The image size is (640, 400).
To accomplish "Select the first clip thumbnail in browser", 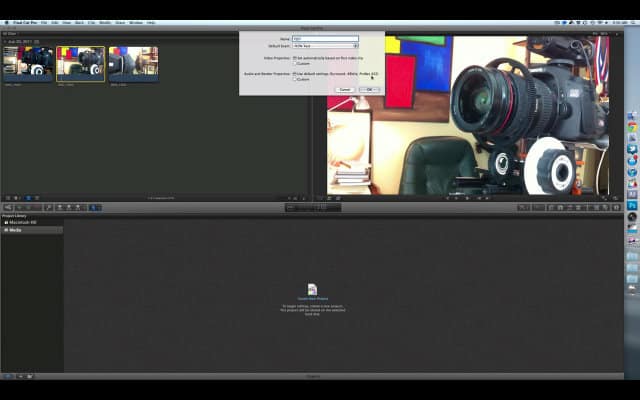I will coord(27,62).
